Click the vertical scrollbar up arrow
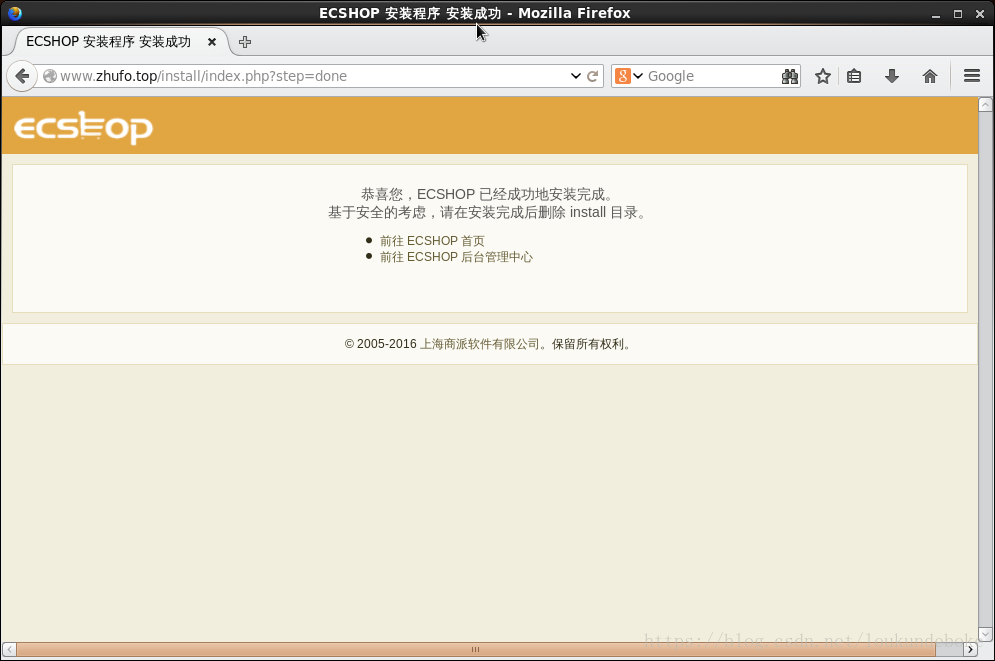This screenshot has width=995, height=661. coord(985,105)
